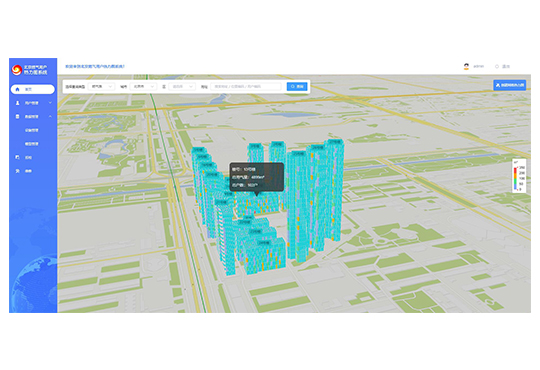Click the address search input field

point(246,86)
